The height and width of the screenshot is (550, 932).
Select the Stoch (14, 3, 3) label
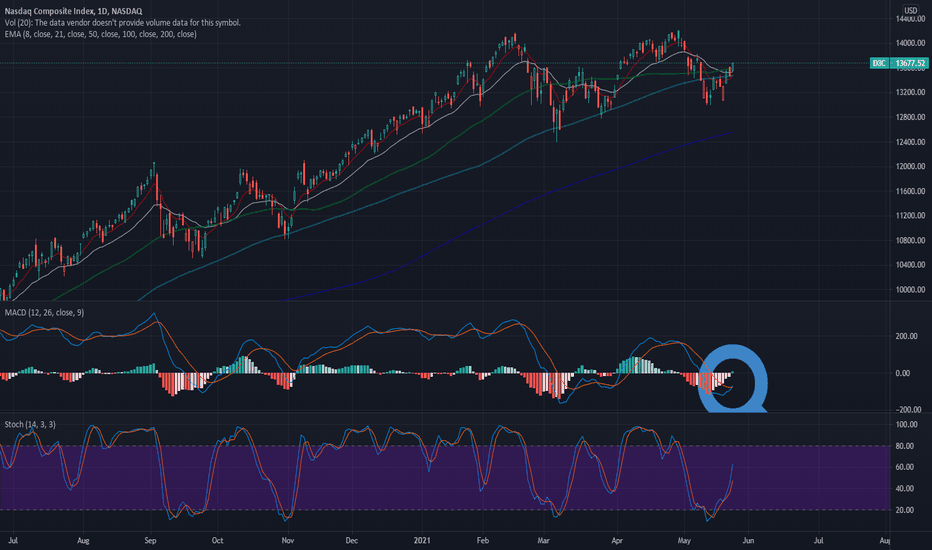[30, 424]
